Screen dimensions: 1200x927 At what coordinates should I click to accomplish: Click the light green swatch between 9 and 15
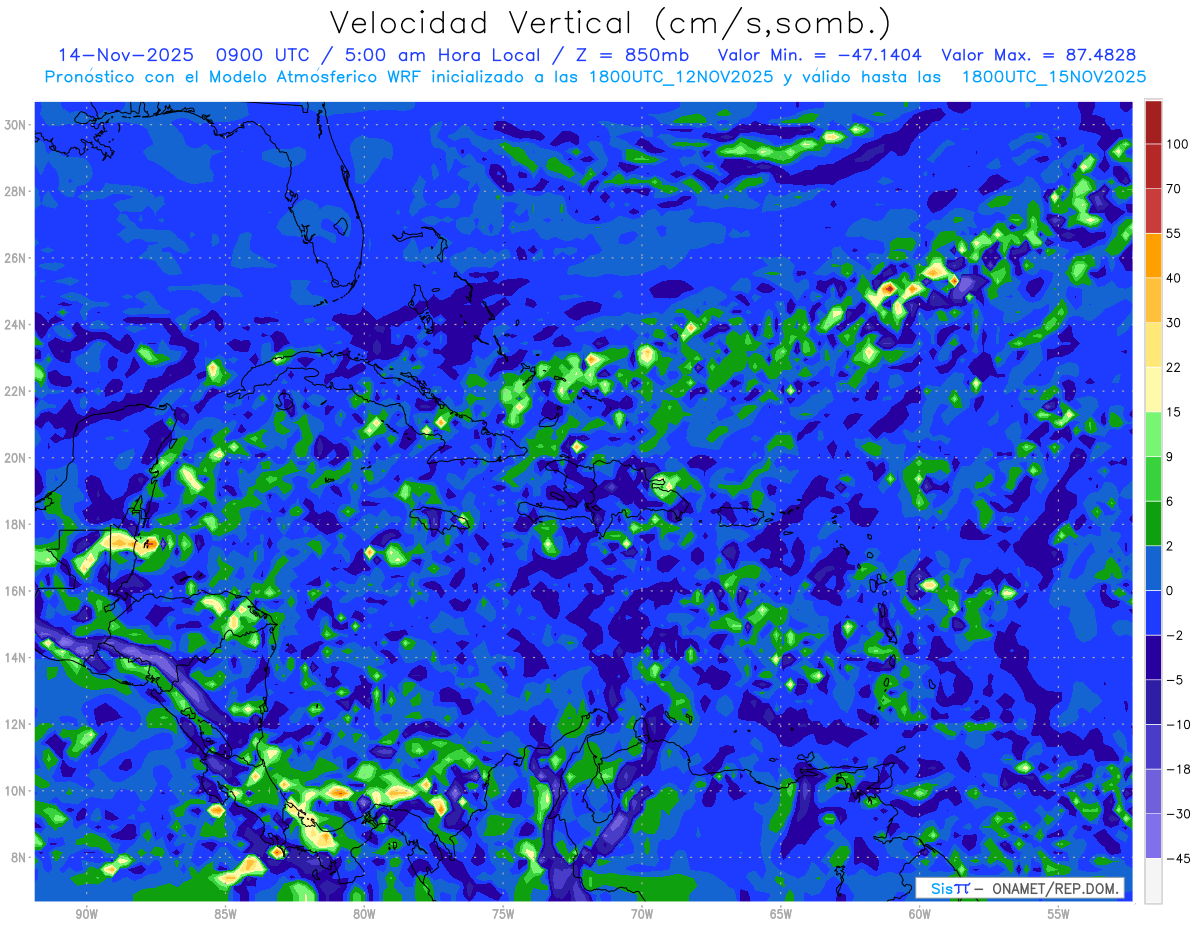[1153, 434]
